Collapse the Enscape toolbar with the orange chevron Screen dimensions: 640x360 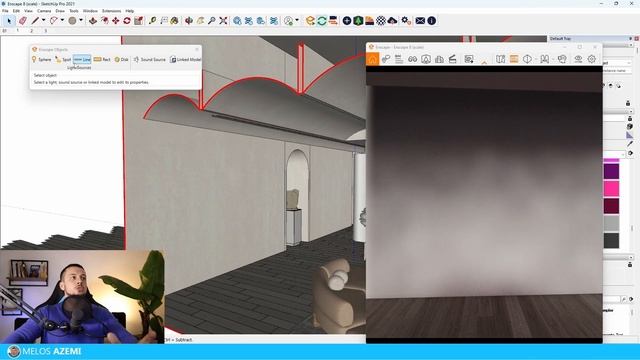click(x=484, y=62)
